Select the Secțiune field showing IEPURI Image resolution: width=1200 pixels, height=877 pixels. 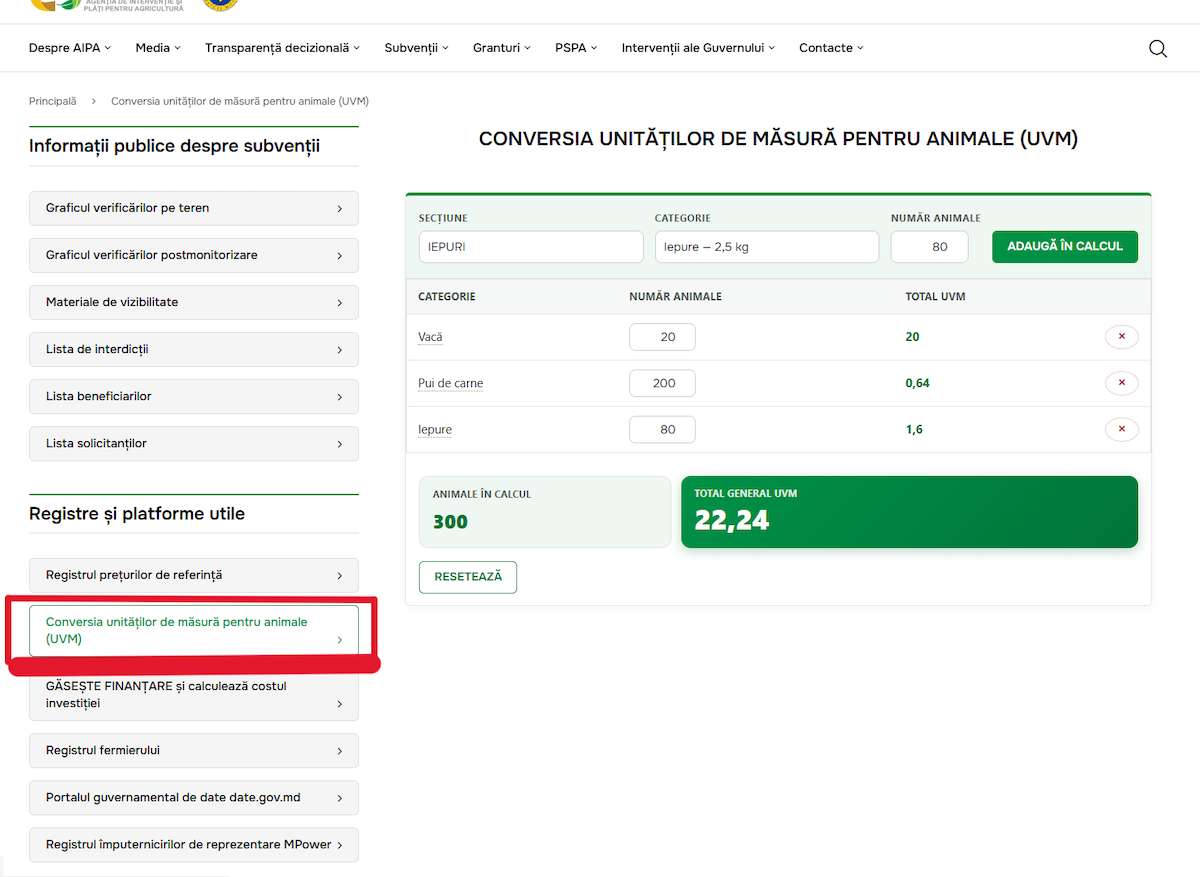pyautogui.click(x=531, y=247)
